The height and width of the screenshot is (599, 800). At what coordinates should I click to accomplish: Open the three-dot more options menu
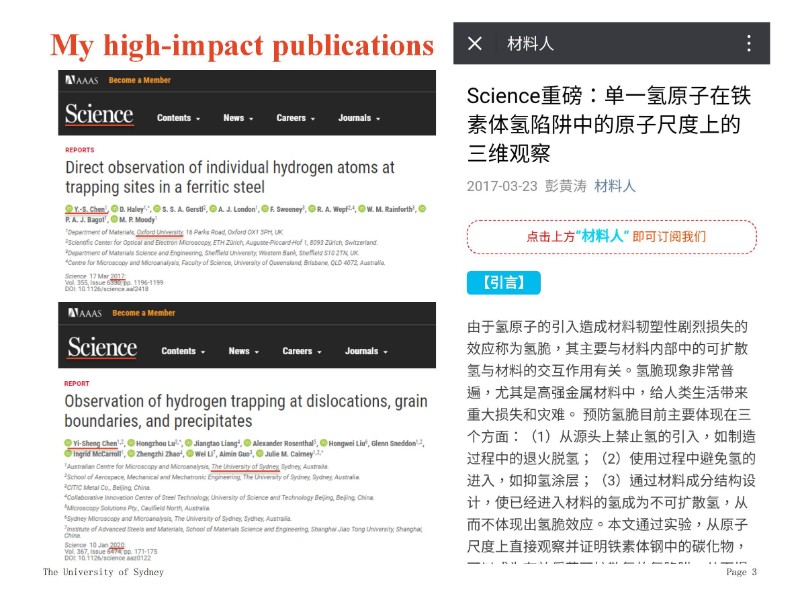point(748,43)
